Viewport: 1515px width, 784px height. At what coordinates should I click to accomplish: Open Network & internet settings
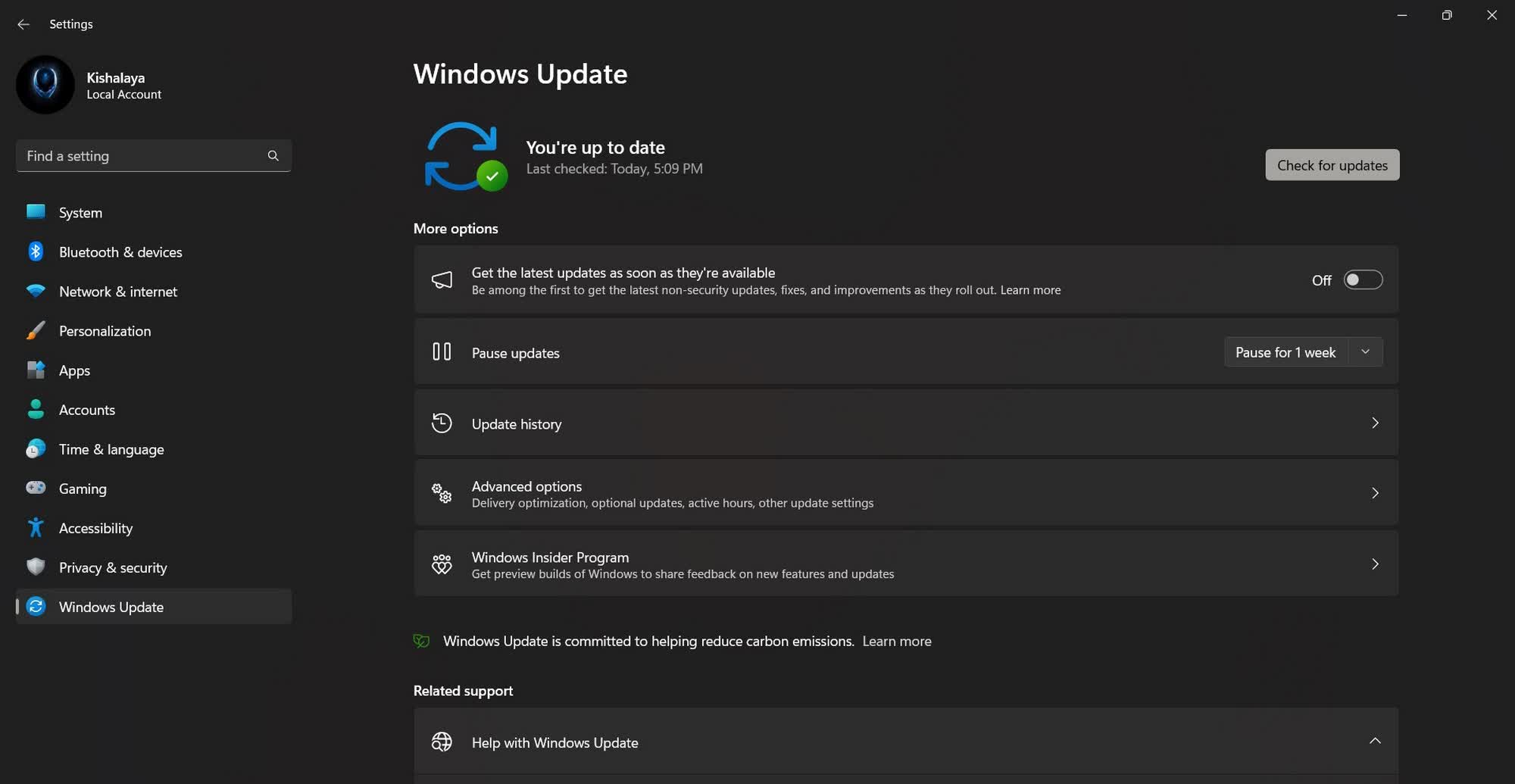tap(154, 291)
